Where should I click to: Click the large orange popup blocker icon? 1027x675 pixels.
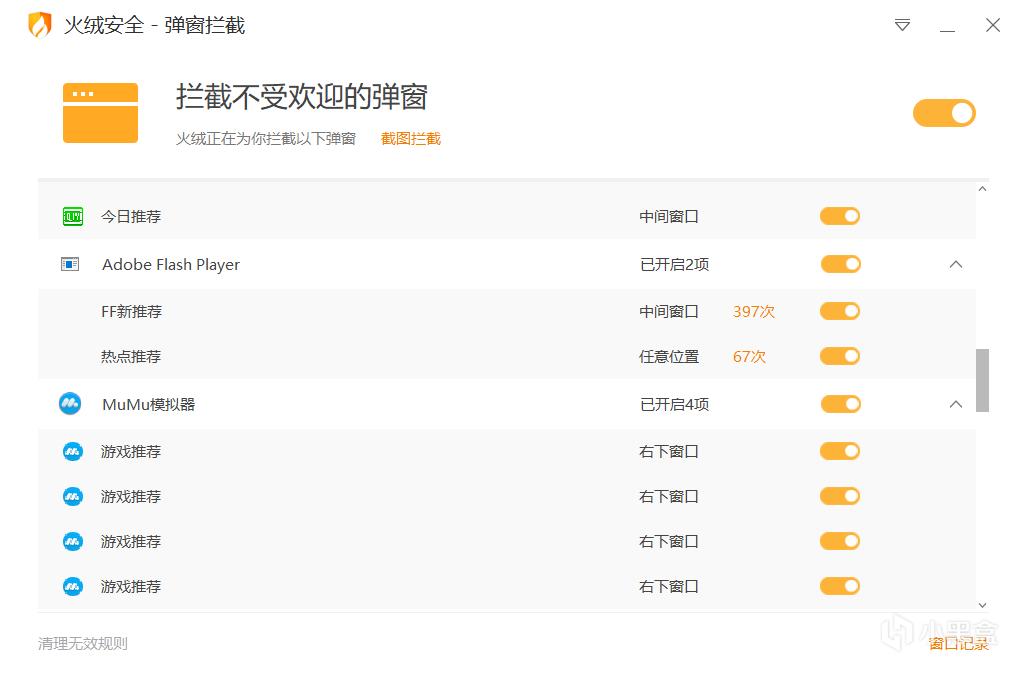100,112
